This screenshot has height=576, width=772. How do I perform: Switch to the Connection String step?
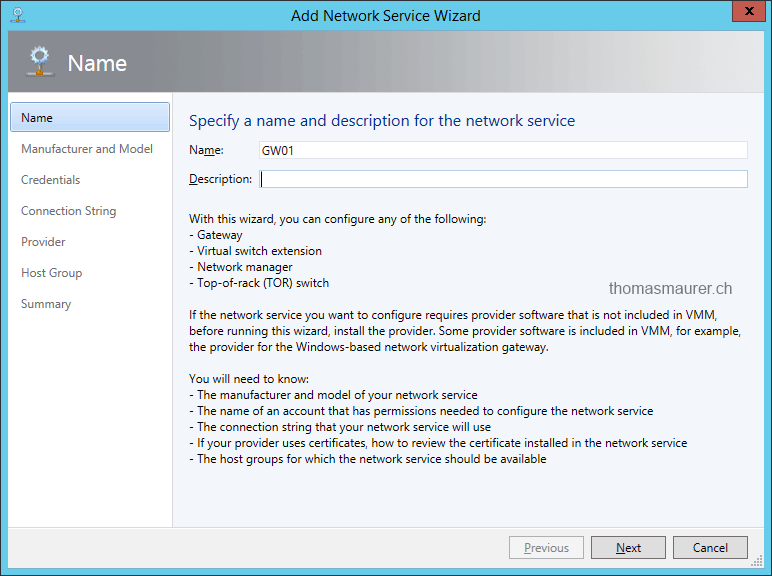point(68,211)
